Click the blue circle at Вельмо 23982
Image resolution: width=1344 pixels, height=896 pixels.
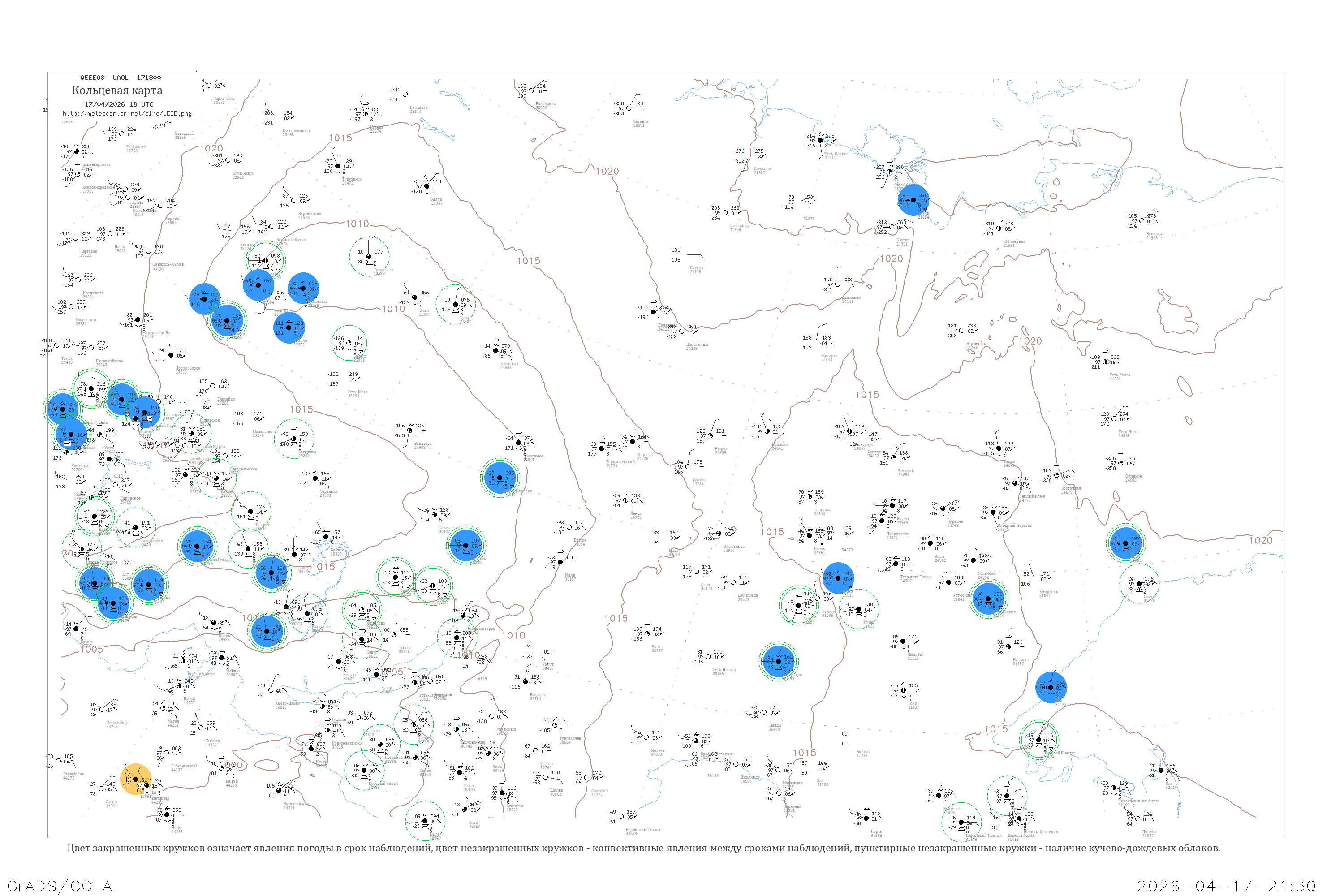coord(289,327)
